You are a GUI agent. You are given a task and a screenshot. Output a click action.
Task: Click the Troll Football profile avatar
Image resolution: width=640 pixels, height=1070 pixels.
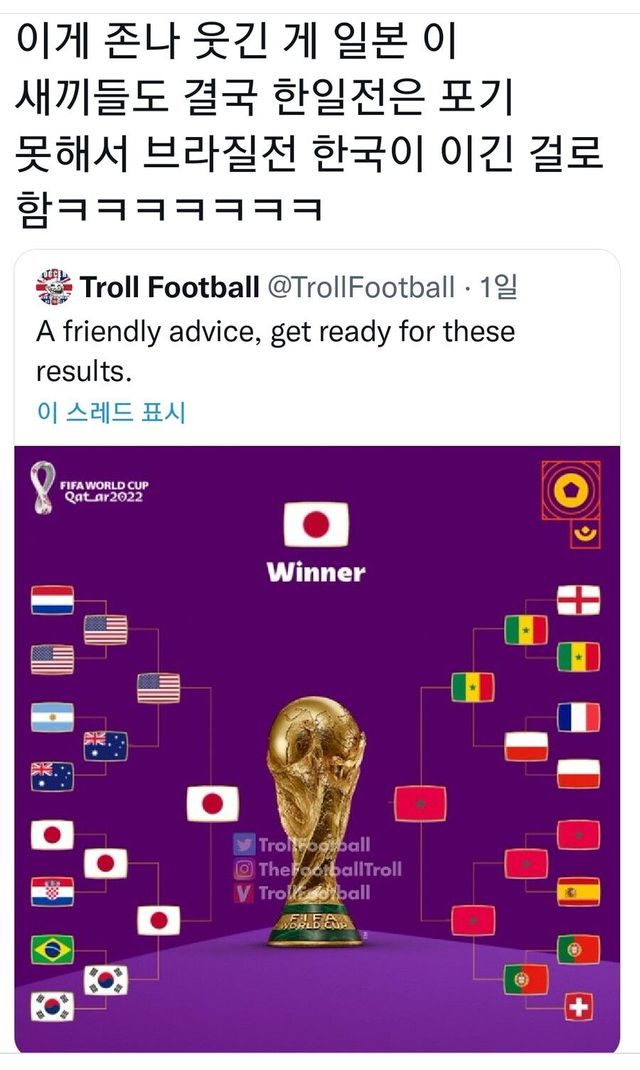(53, 287)
